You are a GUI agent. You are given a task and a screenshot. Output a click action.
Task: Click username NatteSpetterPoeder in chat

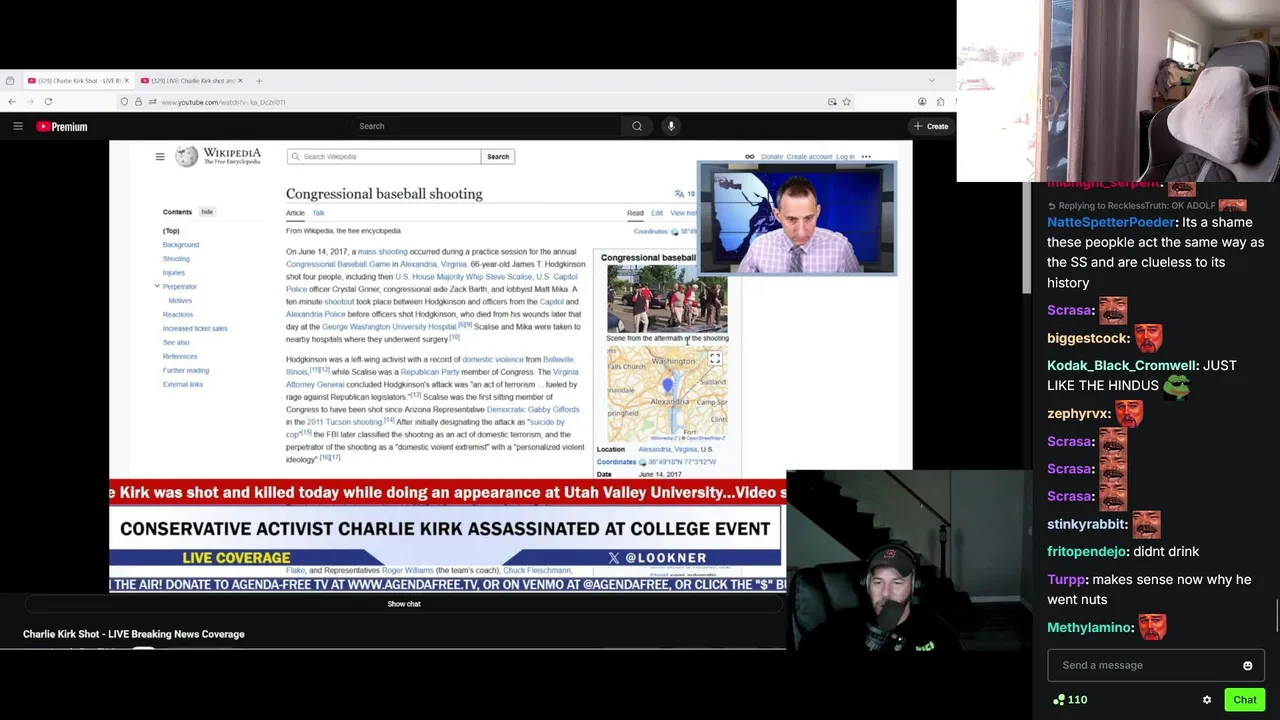coord(1111,223)
